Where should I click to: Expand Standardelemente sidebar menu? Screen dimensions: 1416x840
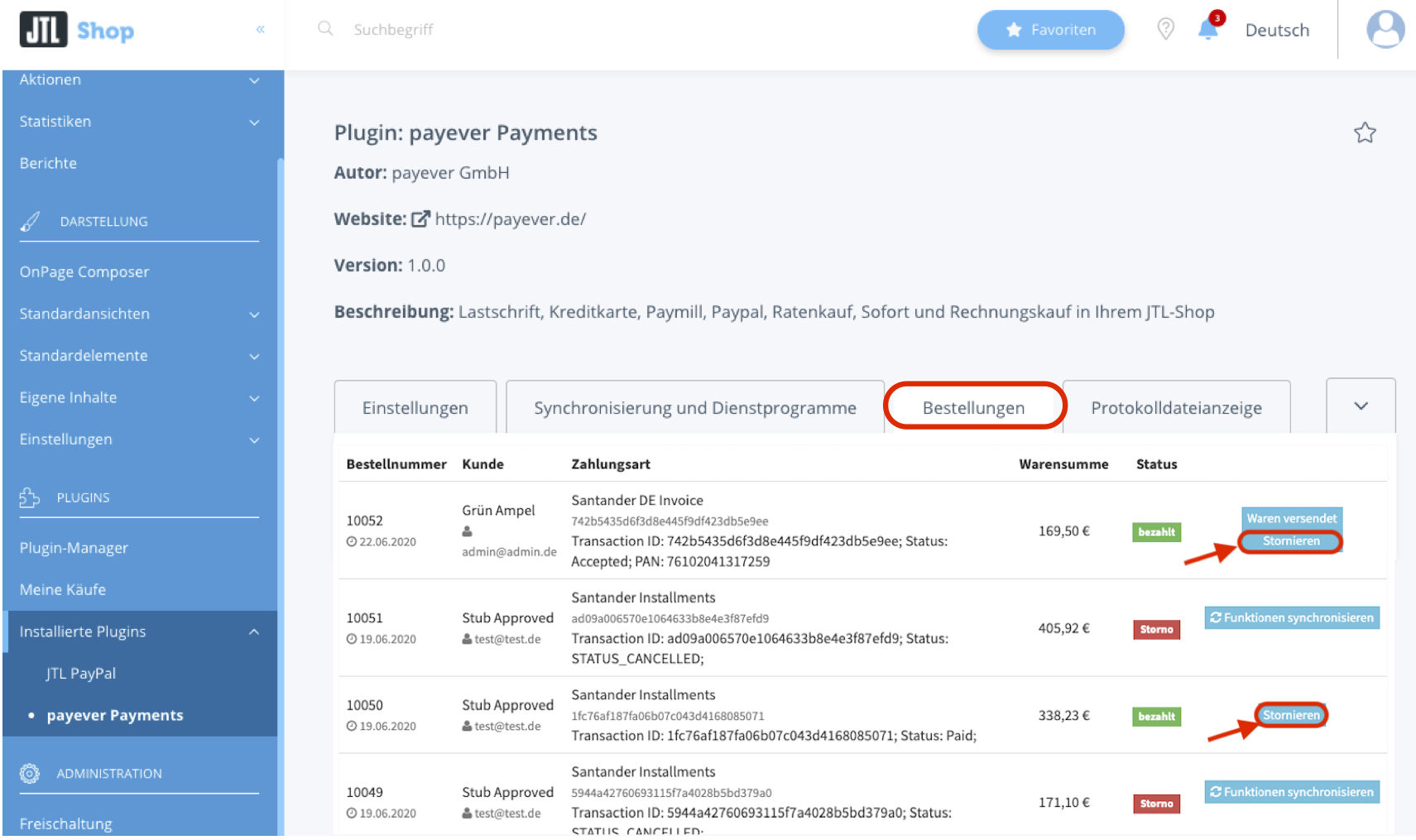(x=139, y=356)
